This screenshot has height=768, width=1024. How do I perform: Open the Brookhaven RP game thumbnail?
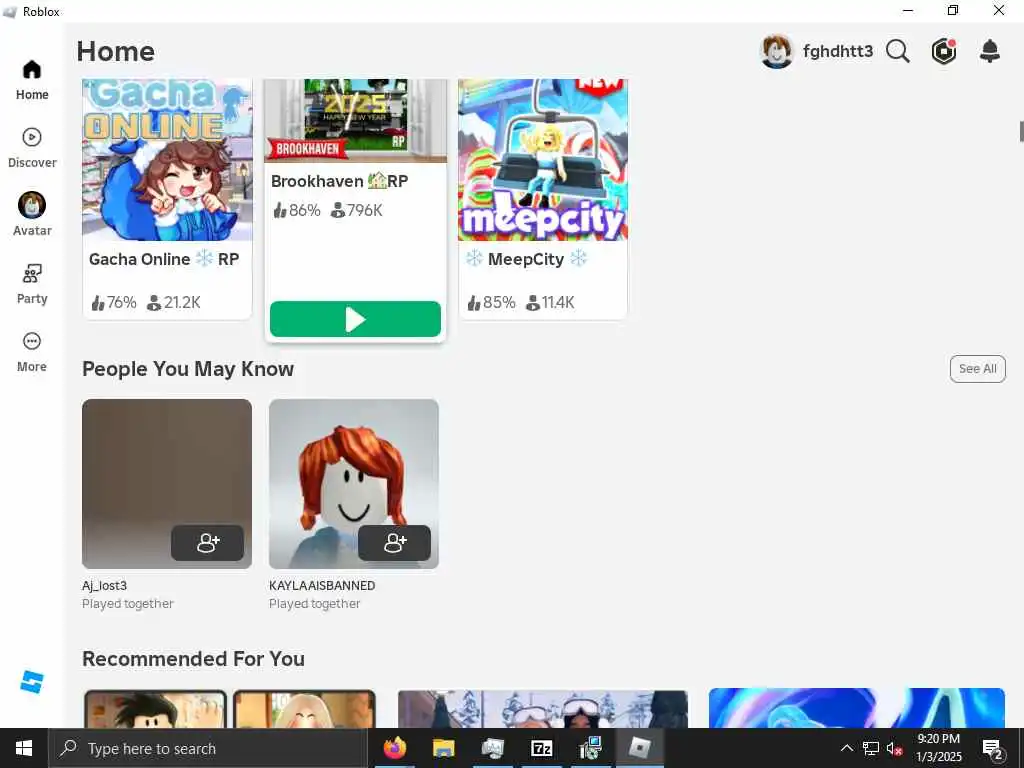356,121
